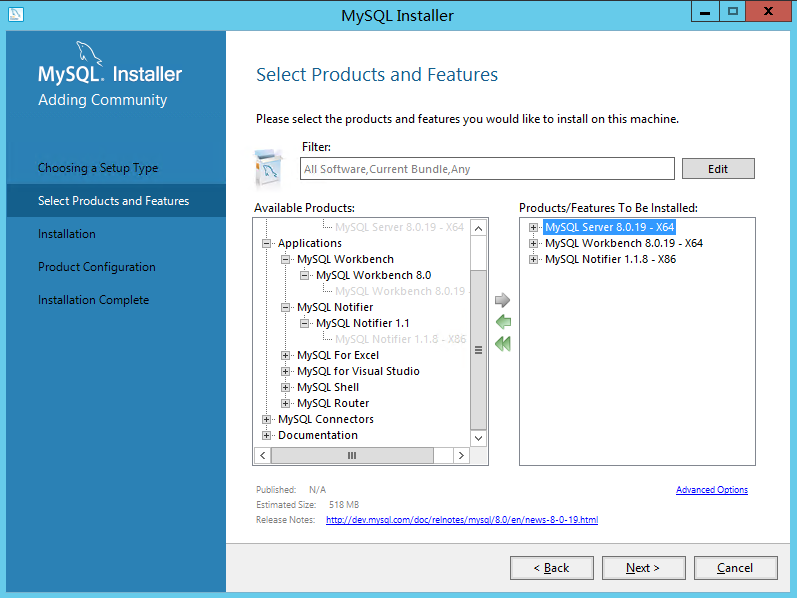
Task: Expand the MySQL For Excel node
Action: coord(285,355)
